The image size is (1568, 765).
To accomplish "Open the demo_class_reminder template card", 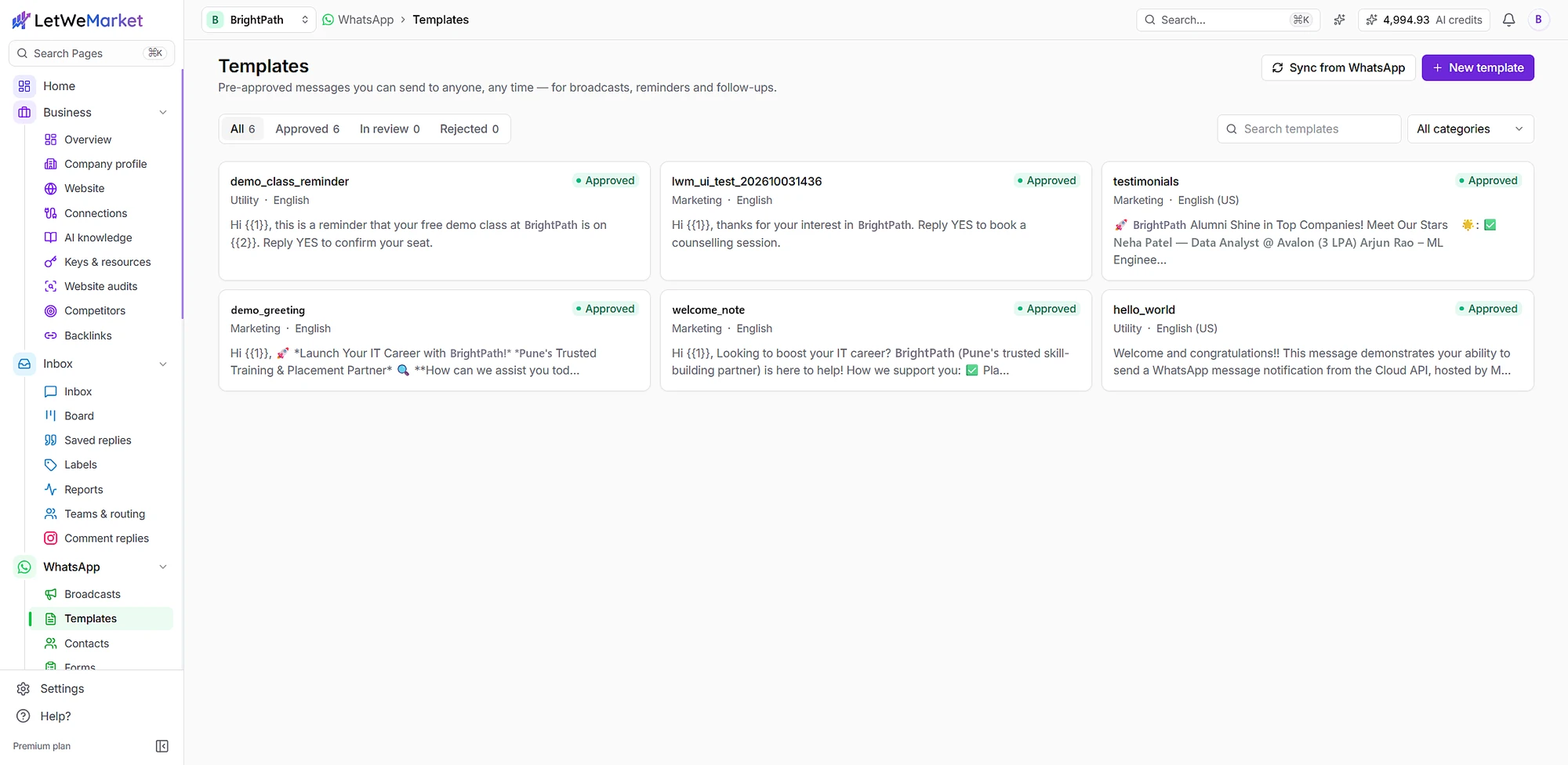I will (434, 221).
